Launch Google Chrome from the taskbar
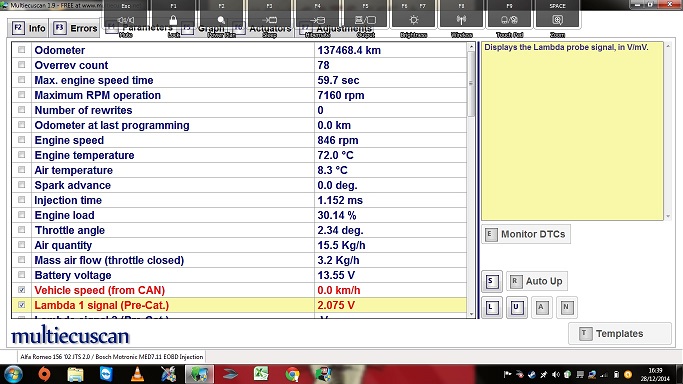The width and height of the screenshot is (683, 384). (292, 374)
